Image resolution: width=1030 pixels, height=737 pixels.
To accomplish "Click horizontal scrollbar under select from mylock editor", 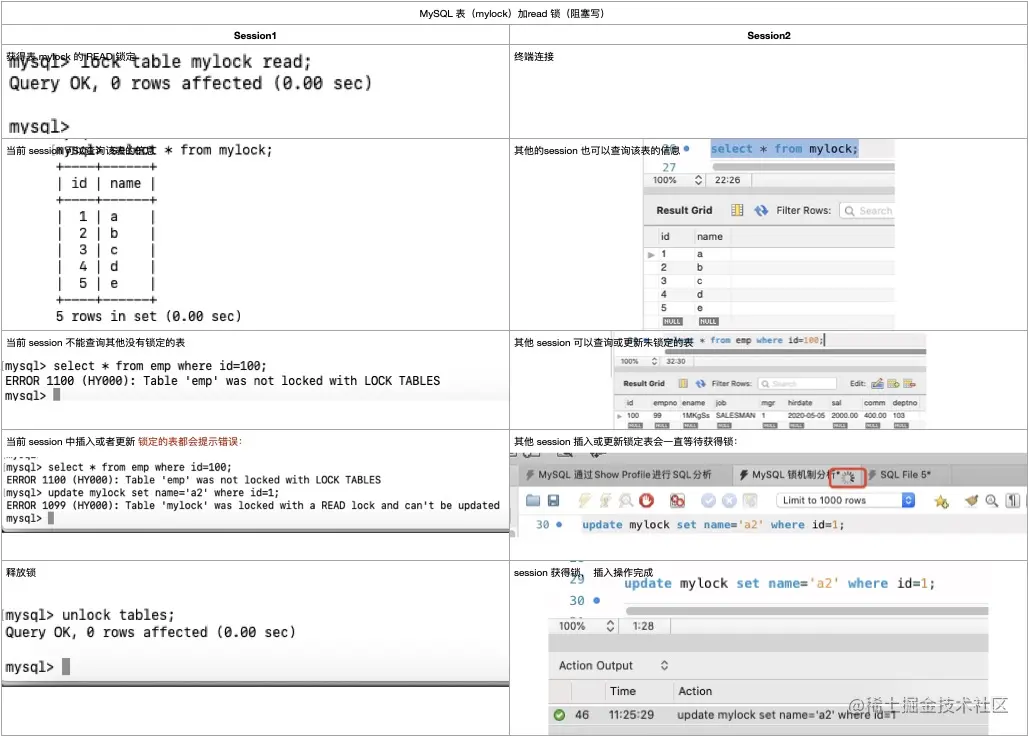I will point(803,167).
